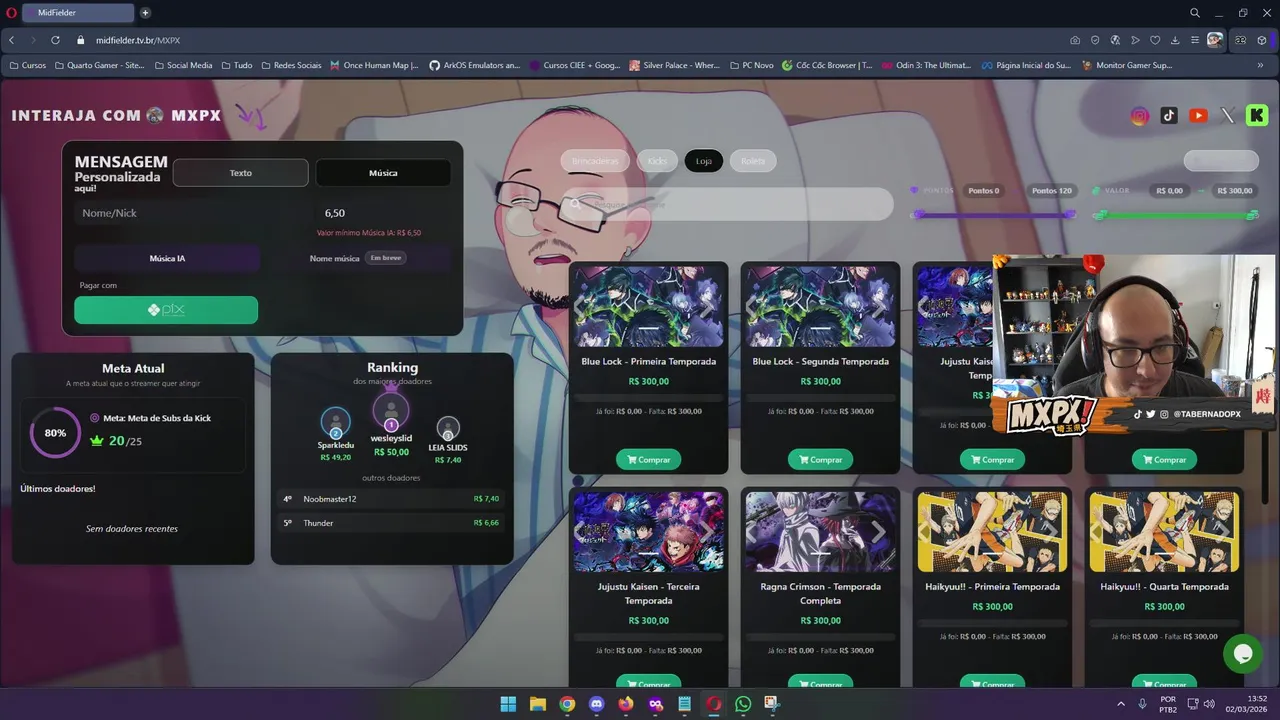Open the green chat support bubble

tap(1243, 654)
